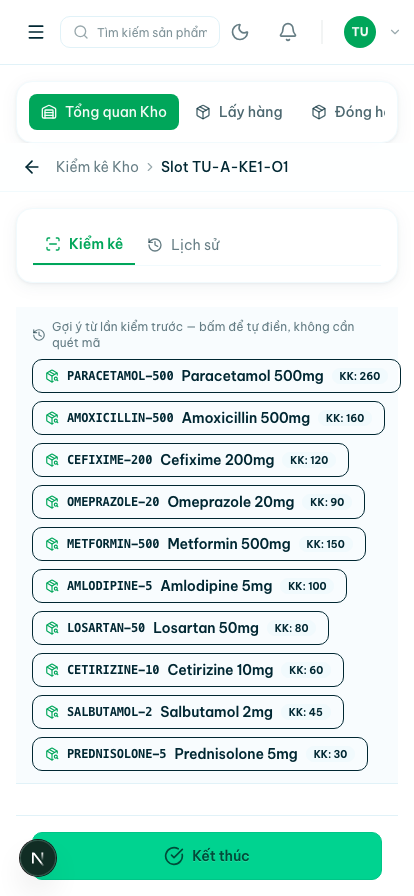
Task: Click the Kết thúc finish button
Action: click(207, 855)
